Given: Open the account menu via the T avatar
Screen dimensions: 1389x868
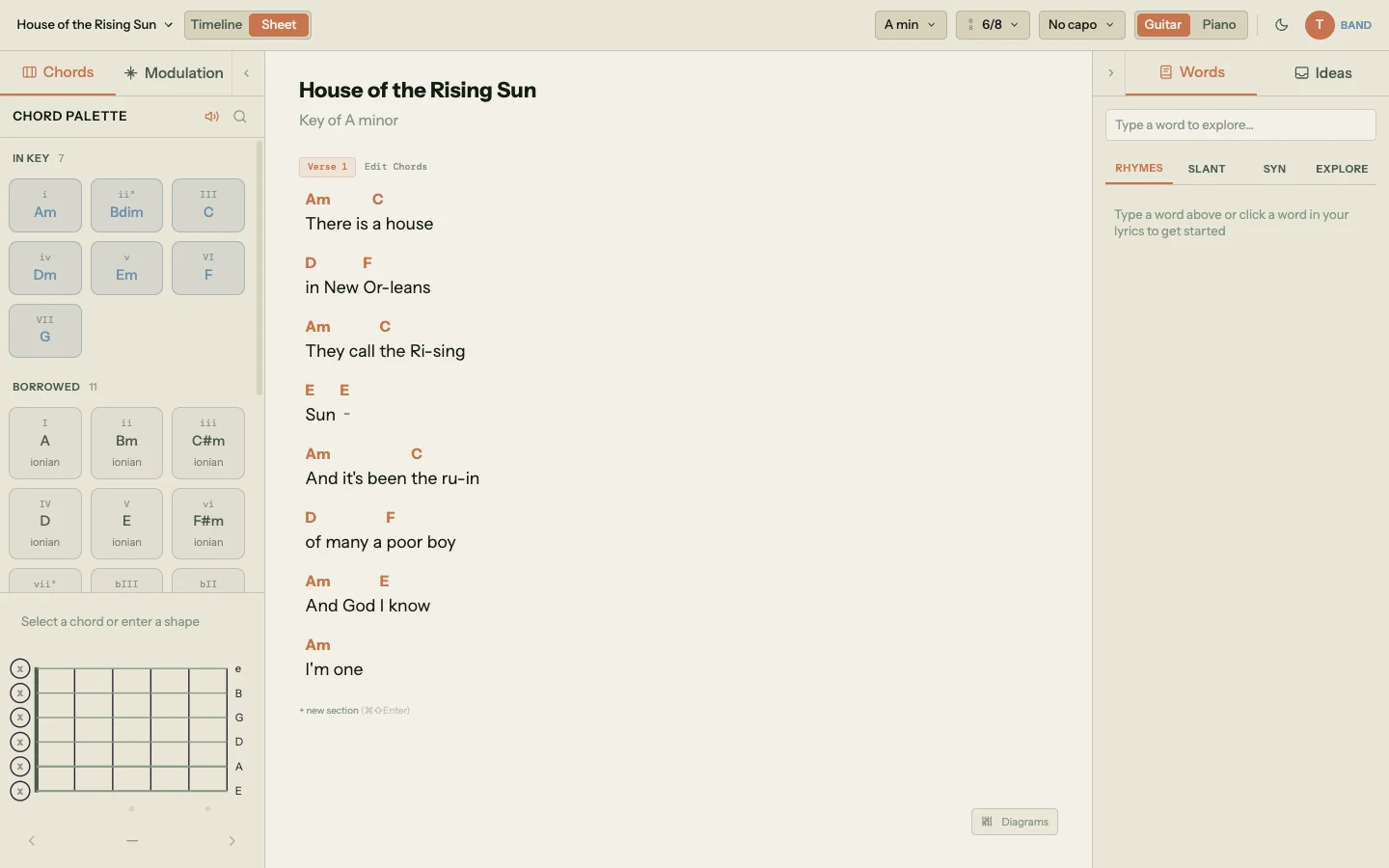Looking at the screenshot, I should click(x=1321, y=26).
